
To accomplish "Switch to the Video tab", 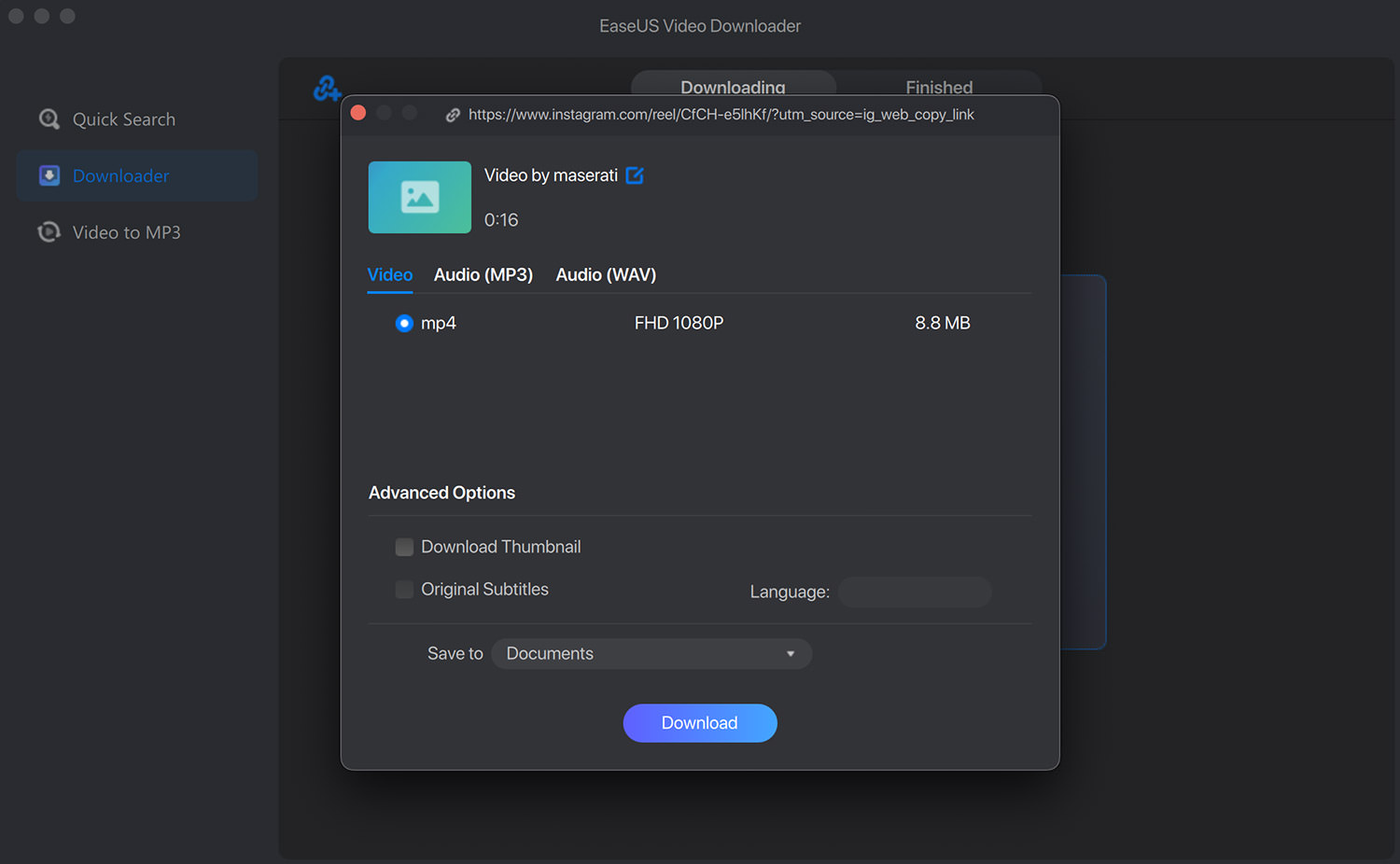I will pyautogui.click(x=390, y=275).
